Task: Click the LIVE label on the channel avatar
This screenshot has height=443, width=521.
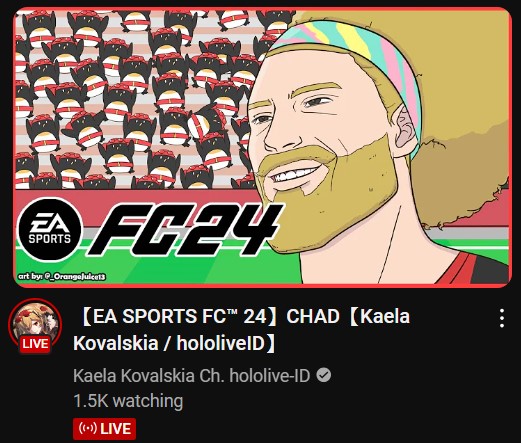Action: tap(35, 344)
